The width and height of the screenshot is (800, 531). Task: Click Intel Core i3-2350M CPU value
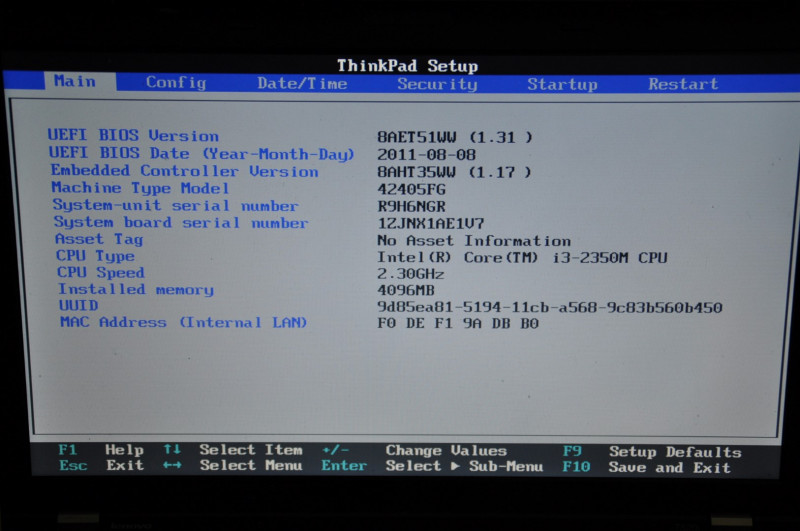tap(522, 258)
